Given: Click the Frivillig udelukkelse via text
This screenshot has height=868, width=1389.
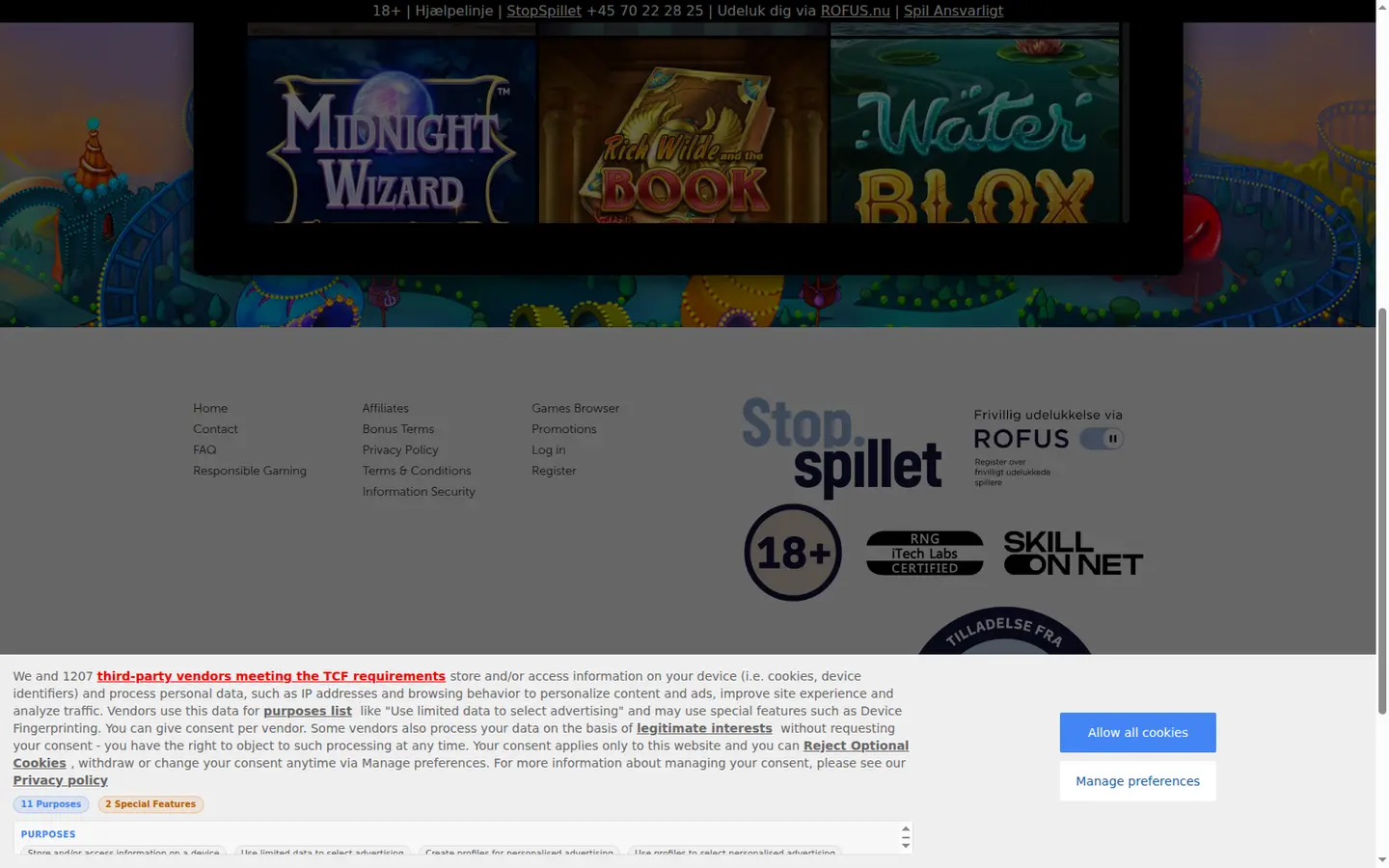Looking at the screenshot, I should coord(1048,416).
